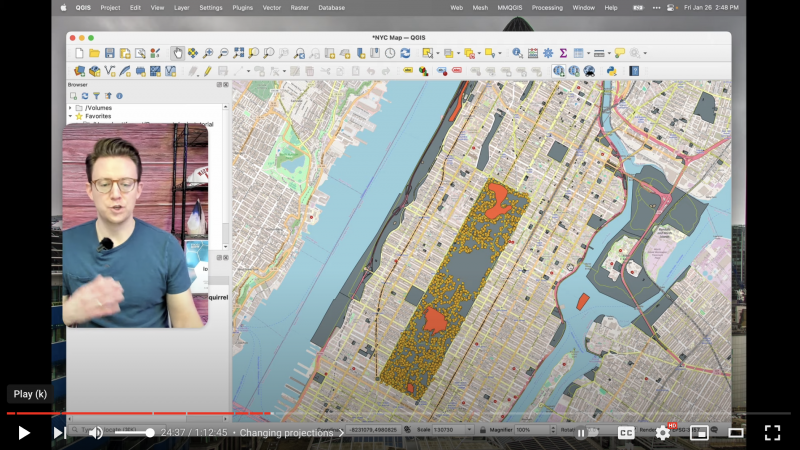Toggle the YouTube autoplay switch
800x450 pixels.
pos(585,433)
